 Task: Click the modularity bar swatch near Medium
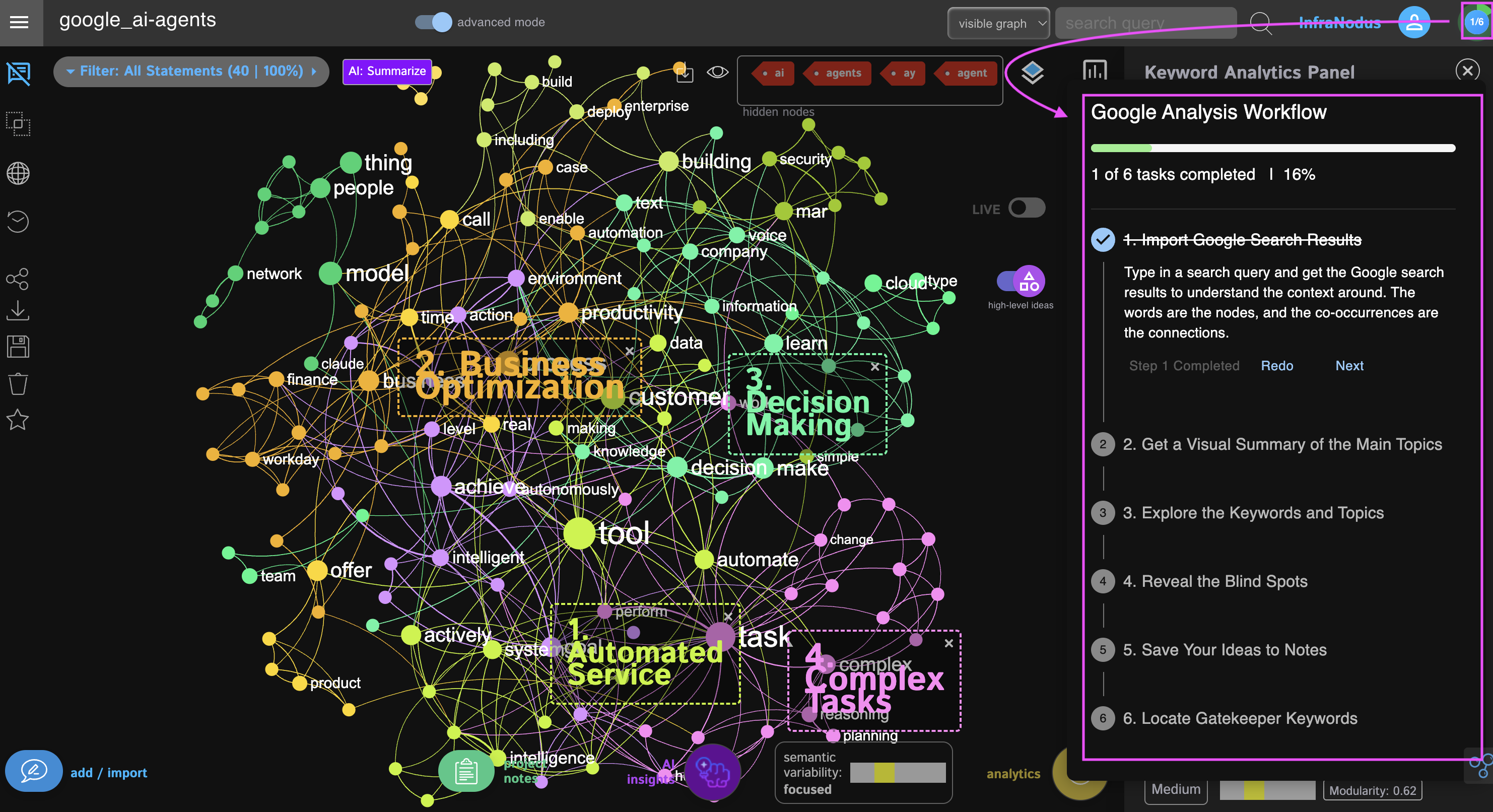[x=1267, y=790]
